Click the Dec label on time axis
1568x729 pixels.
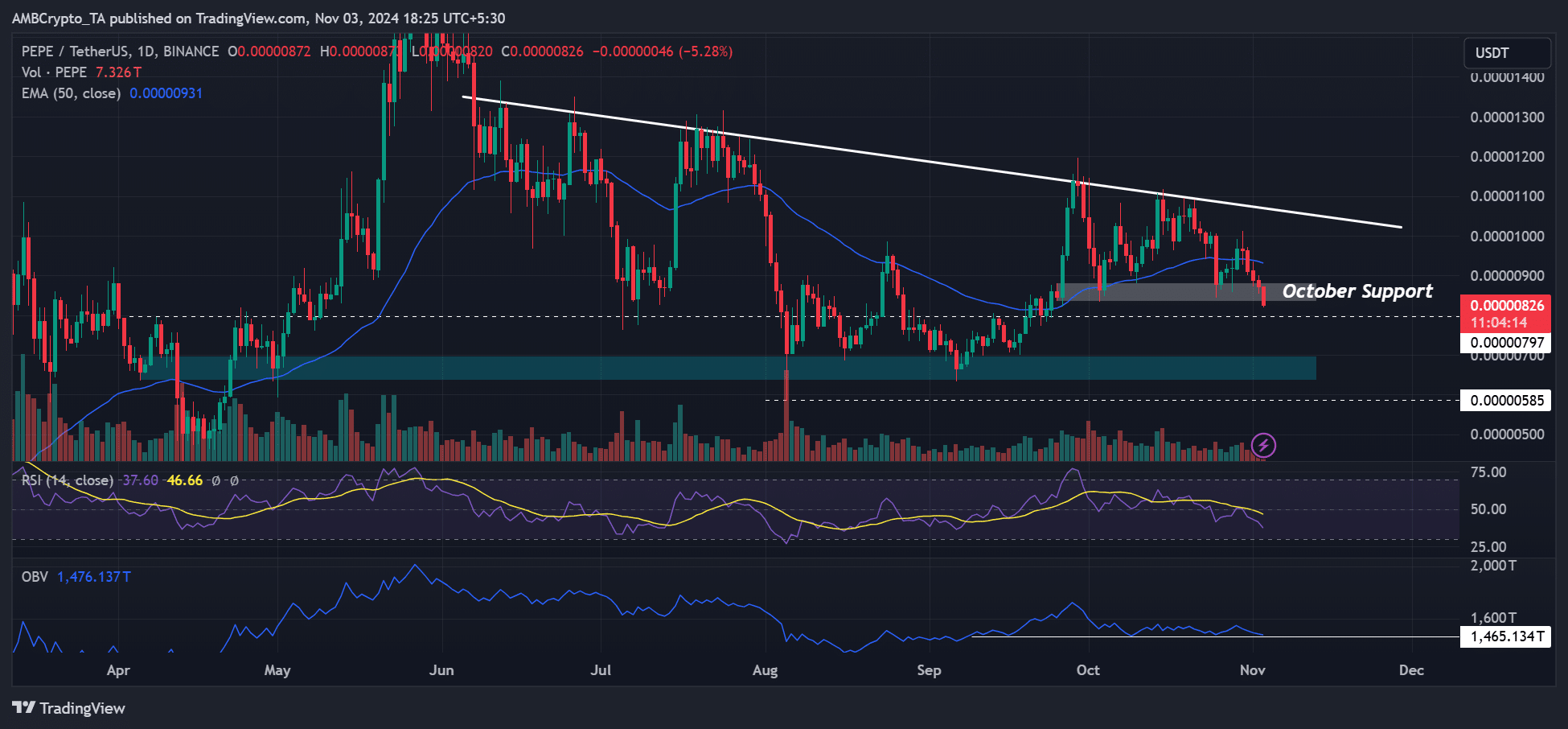1411,670
